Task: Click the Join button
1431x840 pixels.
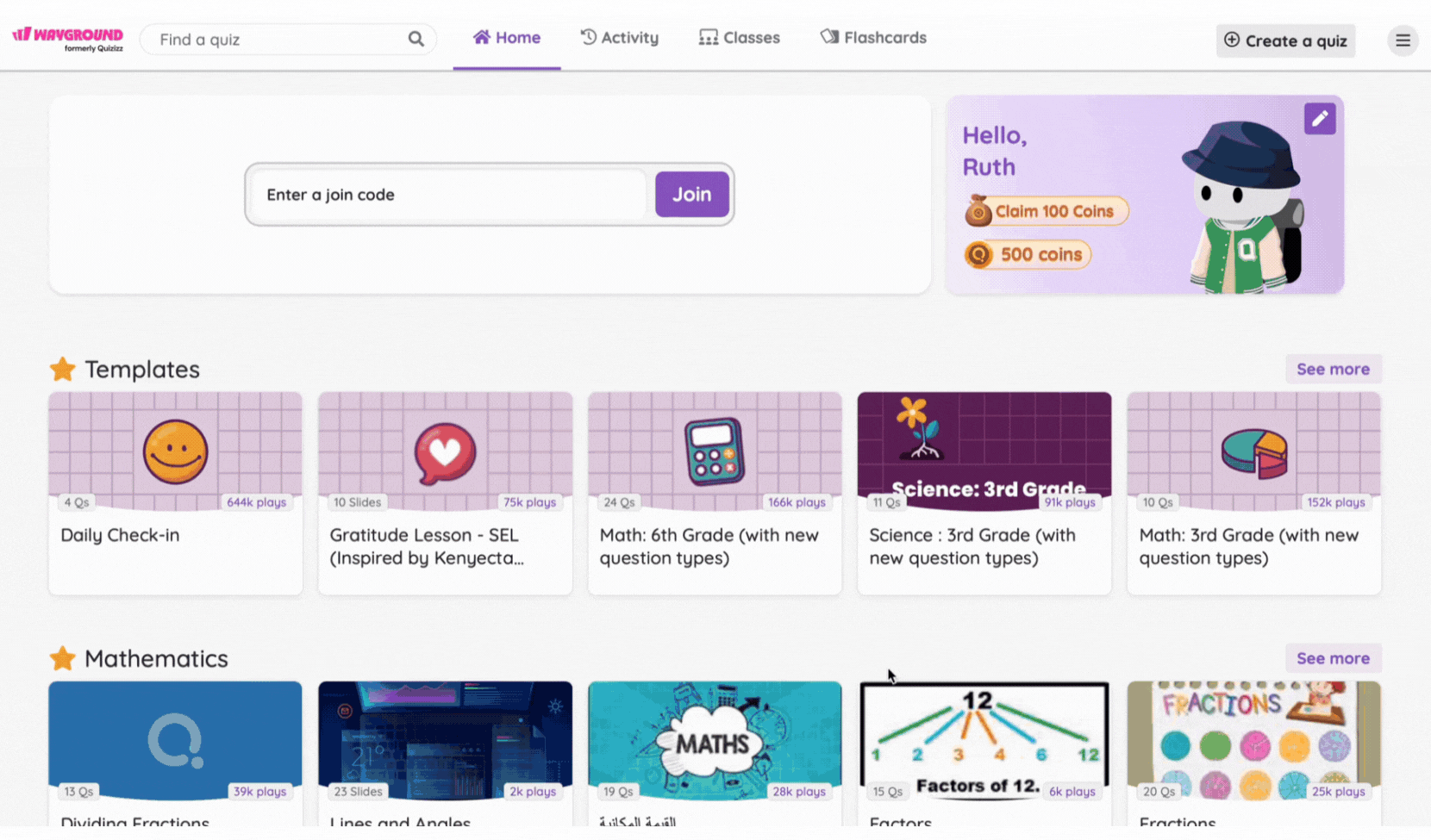Action: point(691,195)
